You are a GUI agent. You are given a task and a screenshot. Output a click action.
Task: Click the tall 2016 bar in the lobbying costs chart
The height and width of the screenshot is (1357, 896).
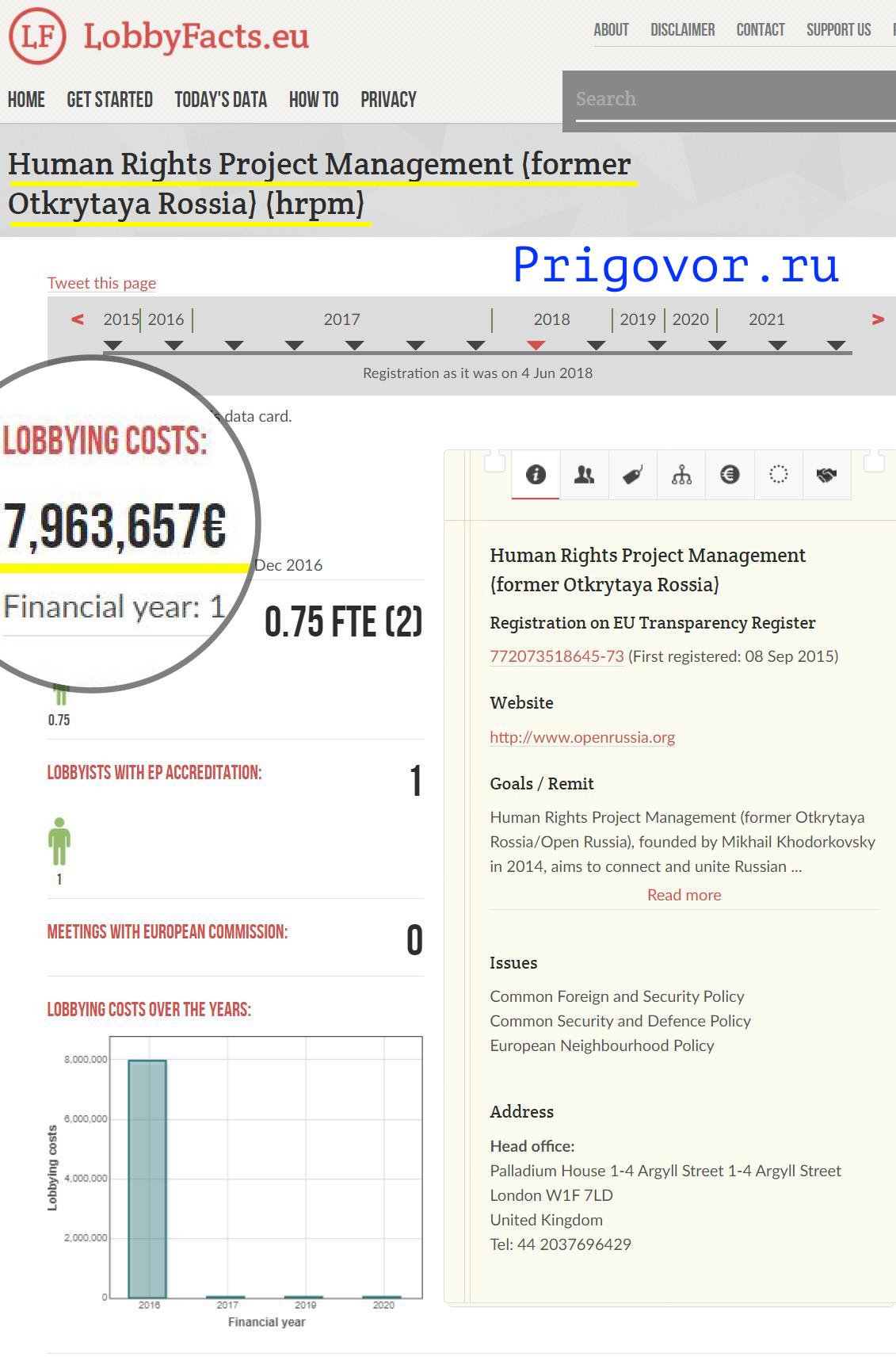pos(147,1179)
